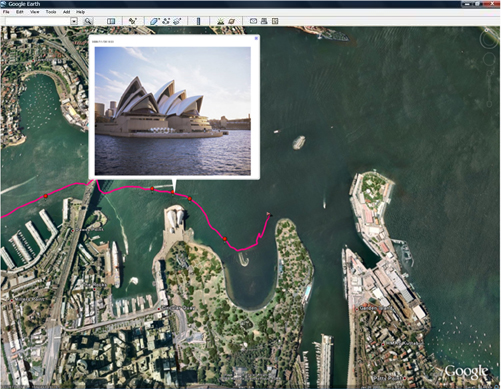Image resolution: width=501 pixels, height=389 pixels.
Task: Close the Opera House photo balloon
Action: coord(256,38)
